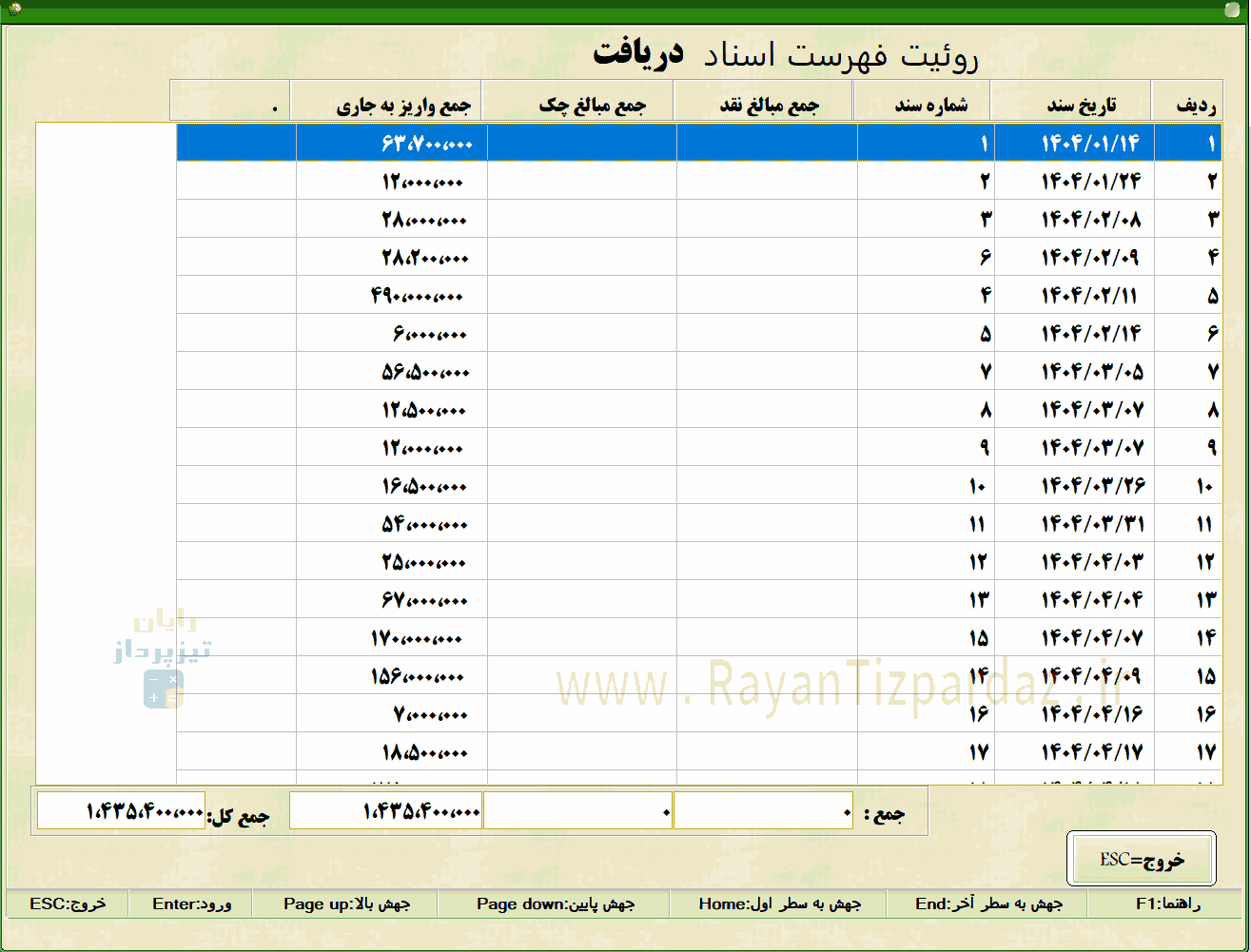Click ESC خروج status bar item

click(x=68, y=903)
